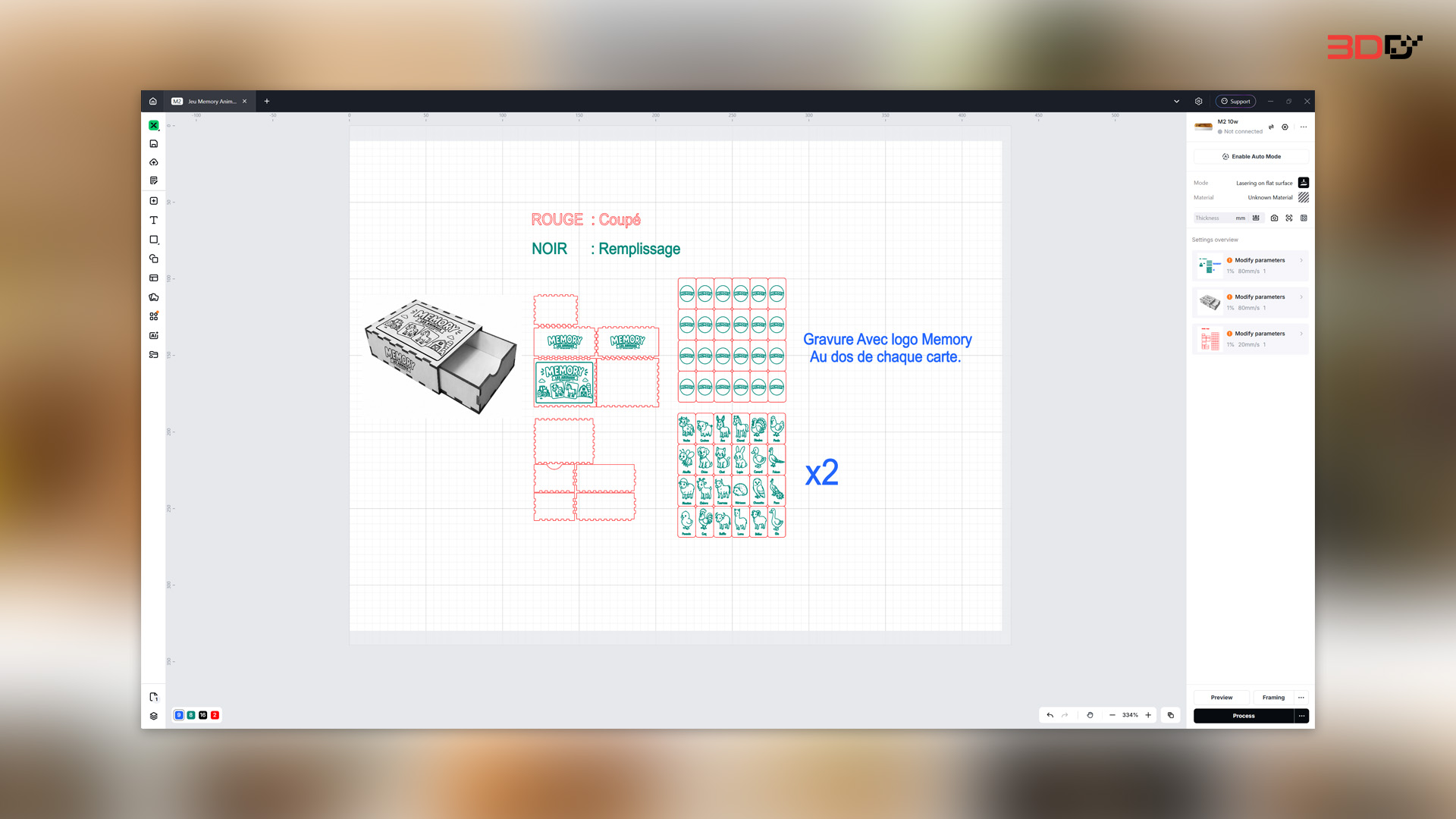Viewport: 1456px width, 819px height.
Task: Close the Jeu Memory Anim tab
Action: tap(245, 101)
